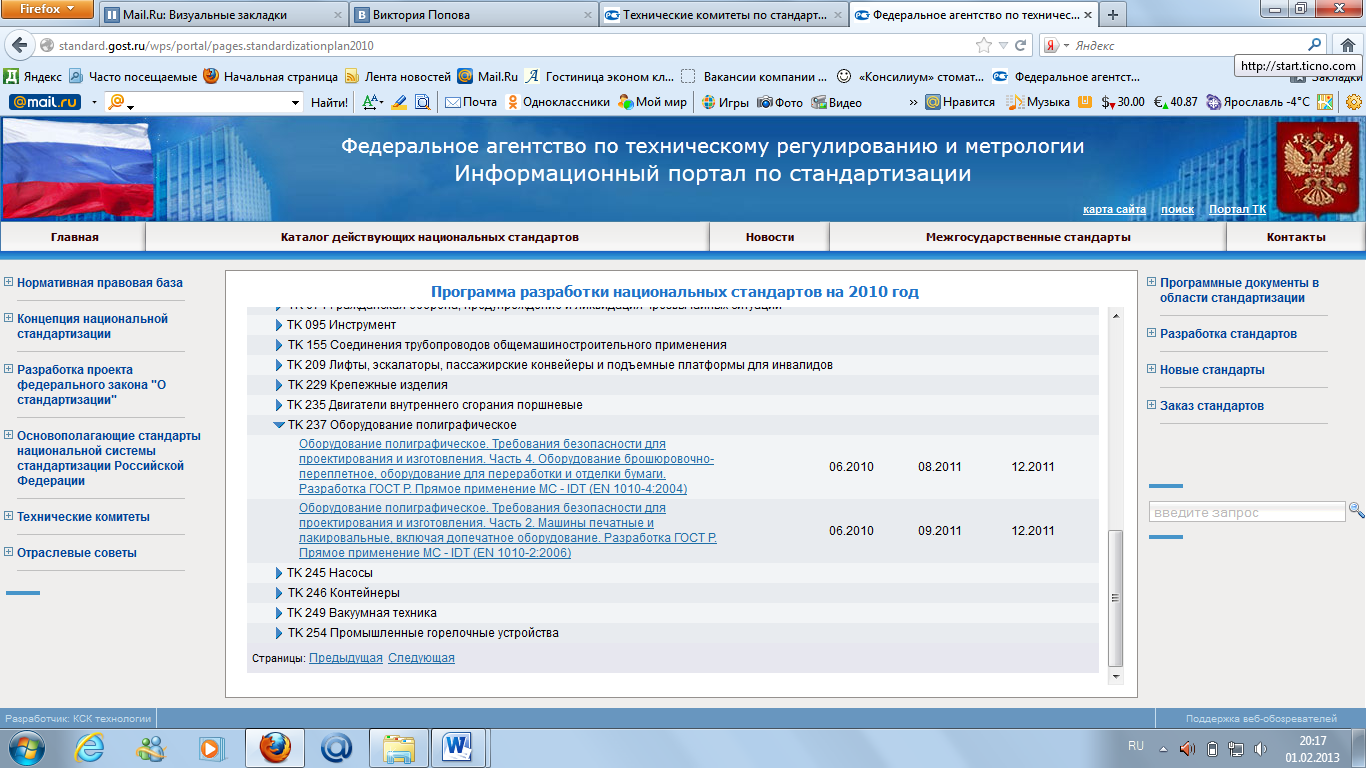Switch to the Технические комитеты по стандарт tab
The image size is (1366, 768).
724,15
